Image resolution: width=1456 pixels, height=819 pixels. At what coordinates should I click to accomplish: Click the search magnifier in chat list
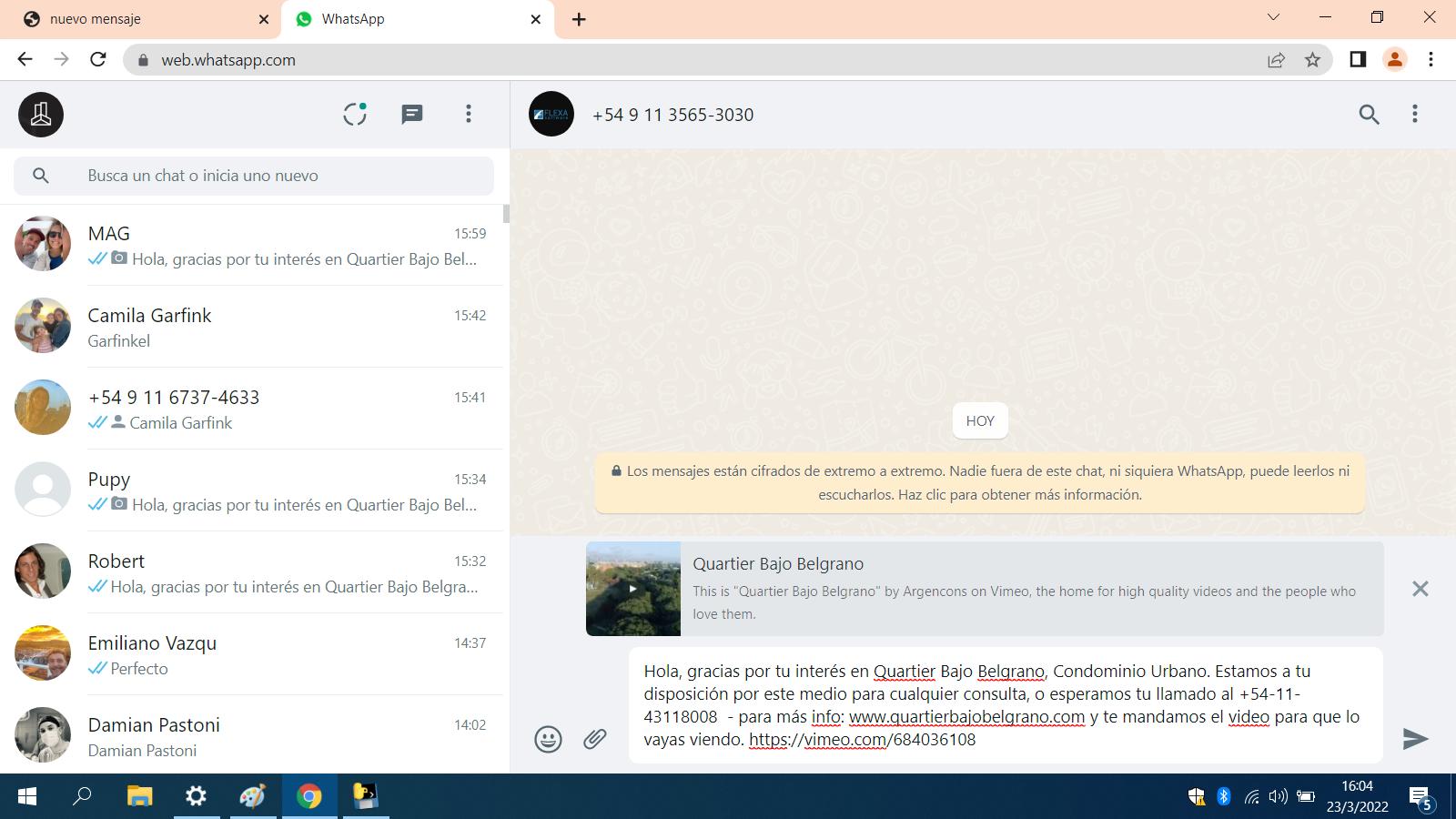(41, 176)
